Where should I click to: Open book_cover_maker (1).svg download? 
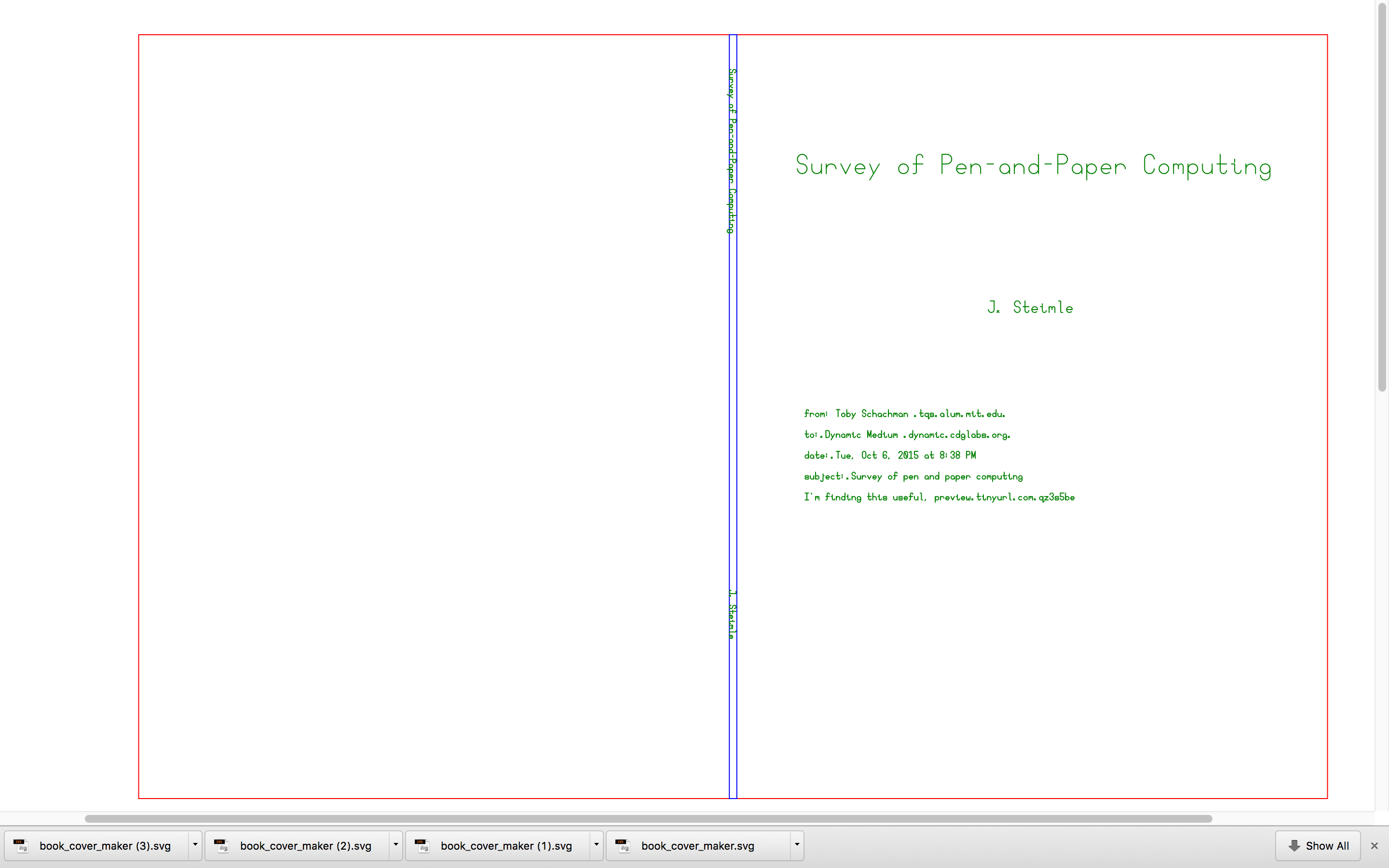coord(498,846)
